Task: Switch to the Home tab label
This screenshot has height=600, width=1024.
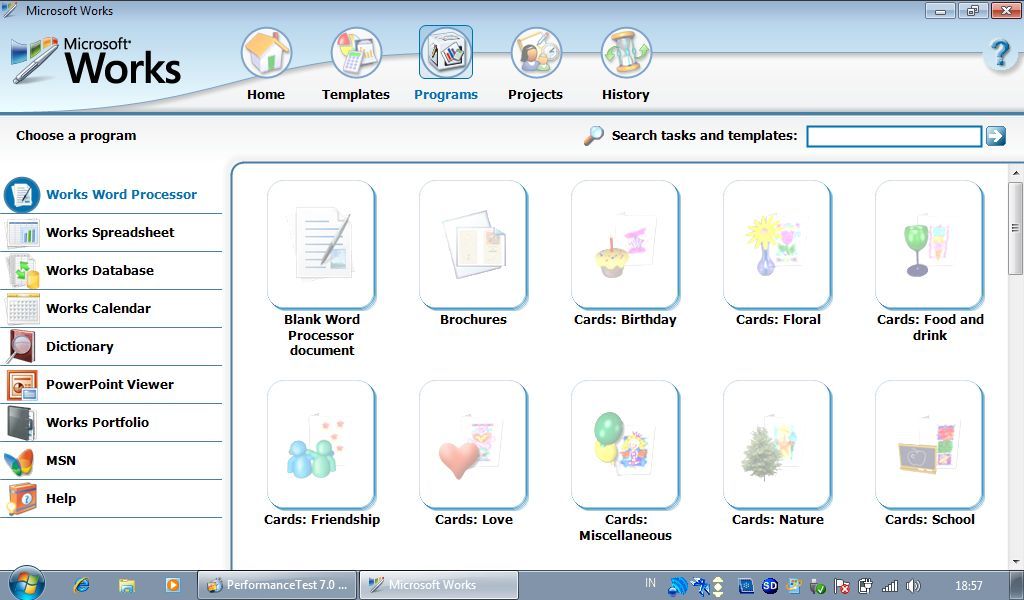Action: (266, 95)
